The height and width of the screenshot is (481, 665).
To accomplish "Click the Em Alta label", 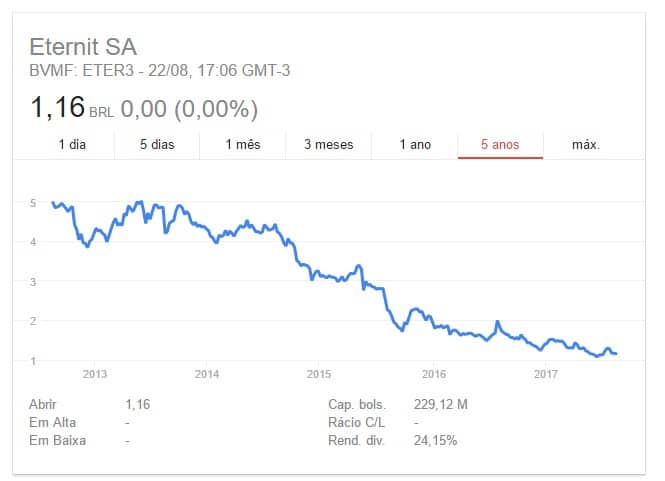I will tap(53, 422).
